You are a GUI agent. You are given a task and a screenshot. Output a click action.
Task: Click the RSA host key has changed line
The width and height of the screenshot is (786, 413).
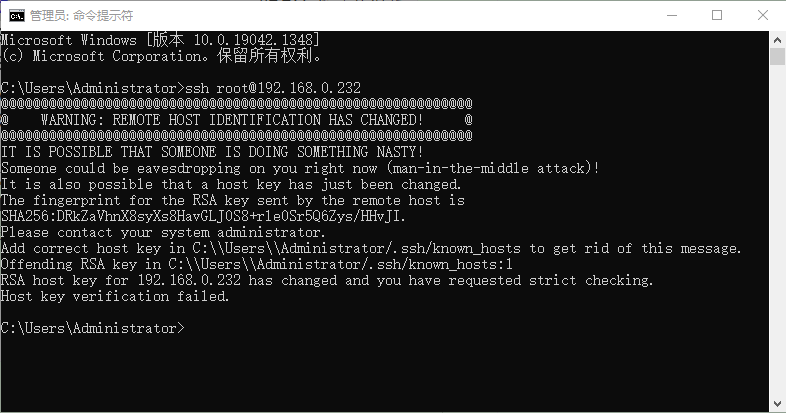click(x=326, y=280)
